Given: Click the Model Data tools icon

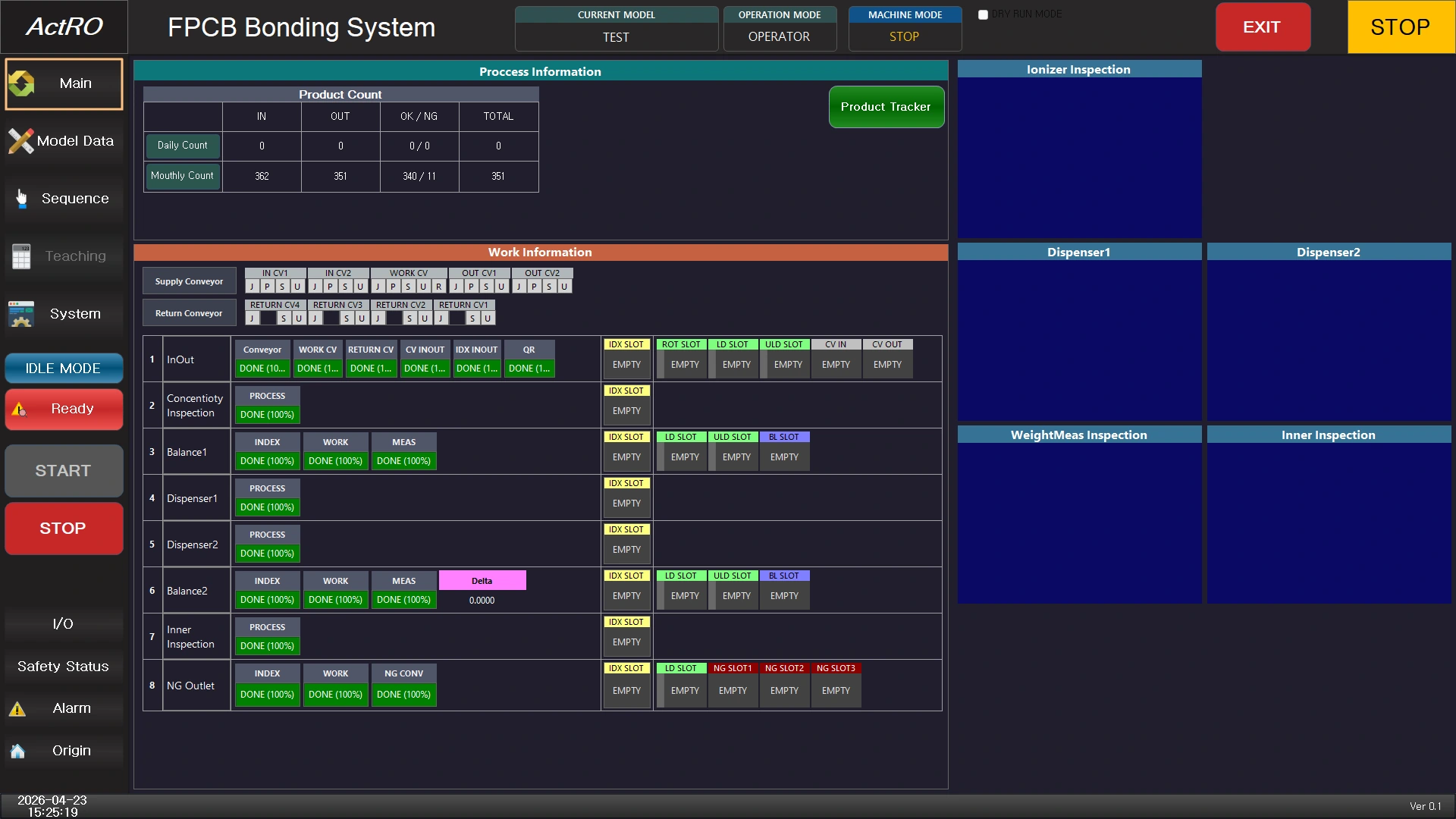Looking at the screenshot, I should click(20, 141).
